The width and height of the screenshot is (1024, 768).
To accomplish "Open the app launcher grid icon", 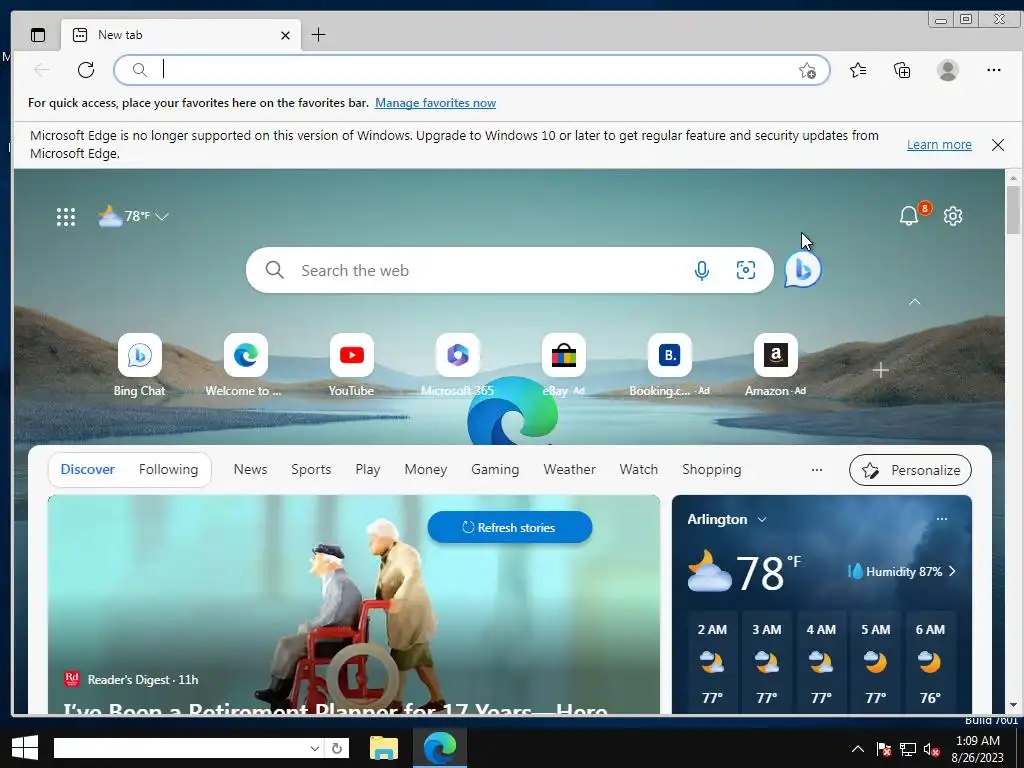I will pyautogui.click(x=65, y=217).
